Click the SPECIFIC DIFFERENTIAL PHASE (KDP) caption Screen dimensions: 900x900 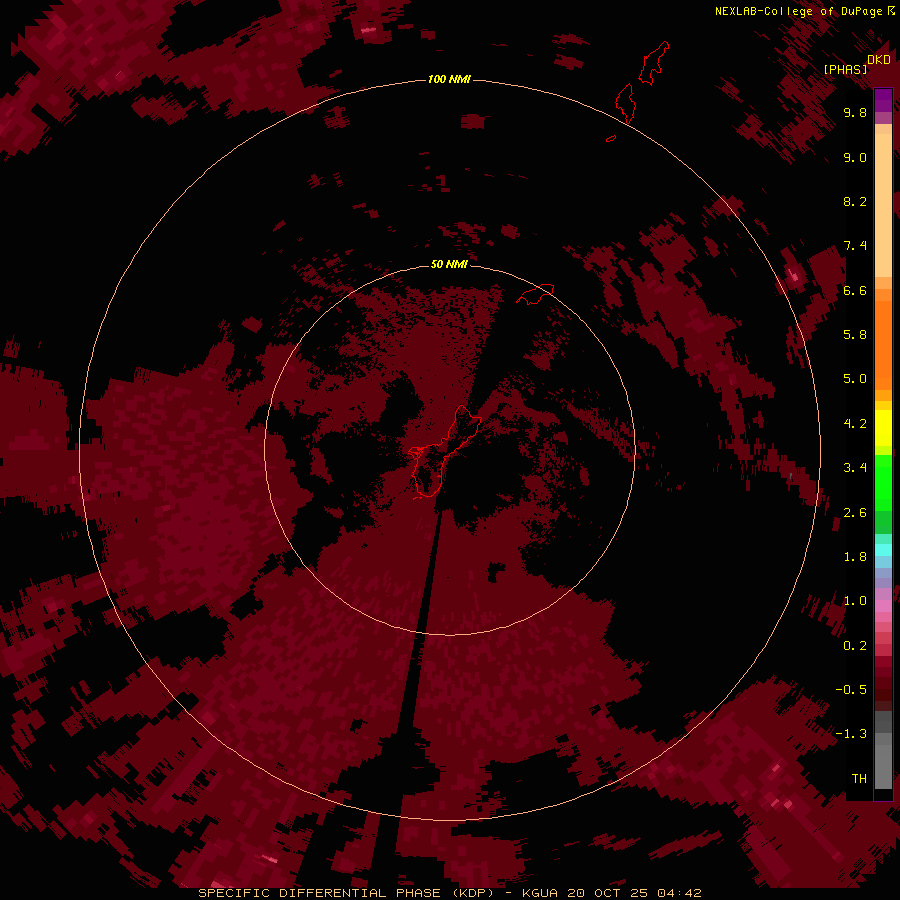[346, 893]
